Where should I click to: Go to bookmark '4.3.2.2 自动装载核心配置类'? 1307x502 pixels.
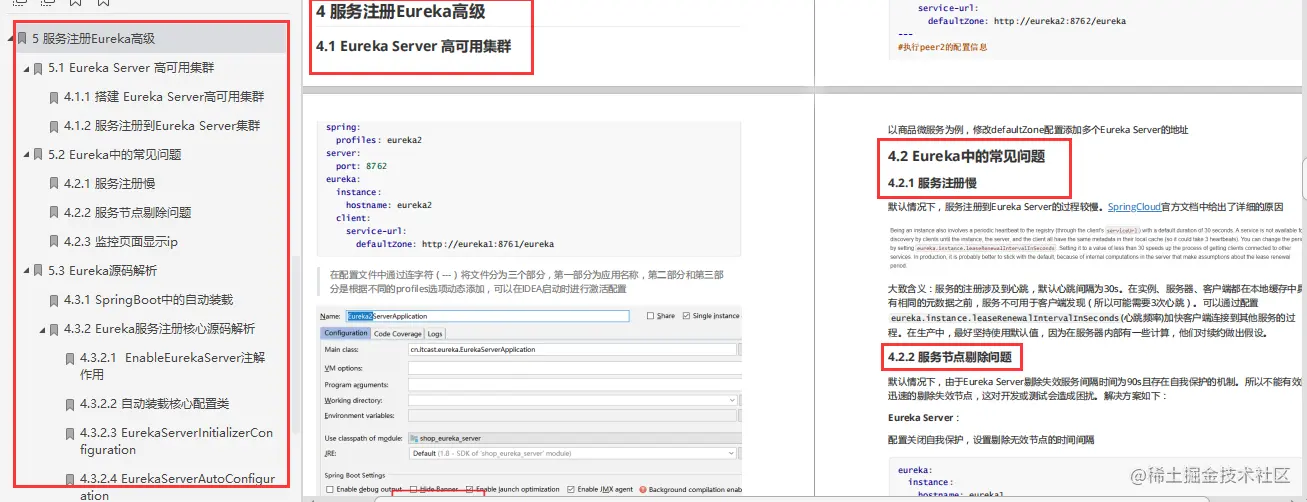click(155, 404)
